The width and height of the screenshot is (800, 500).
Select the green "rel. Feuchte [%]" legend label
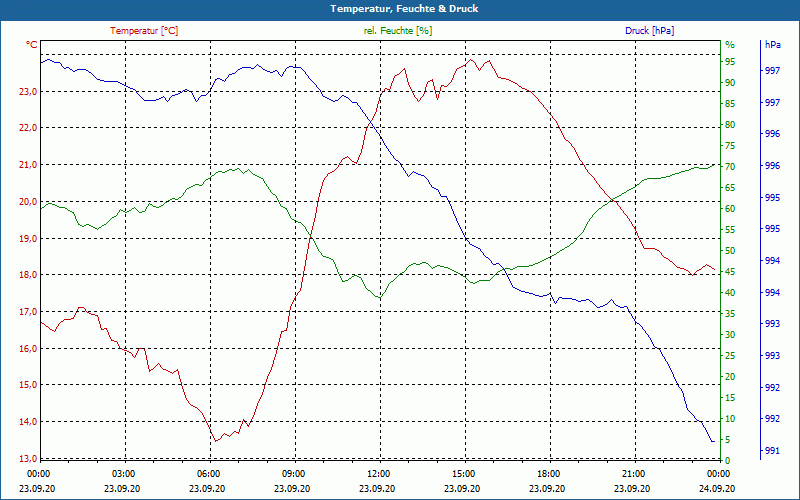click(397, 31)
